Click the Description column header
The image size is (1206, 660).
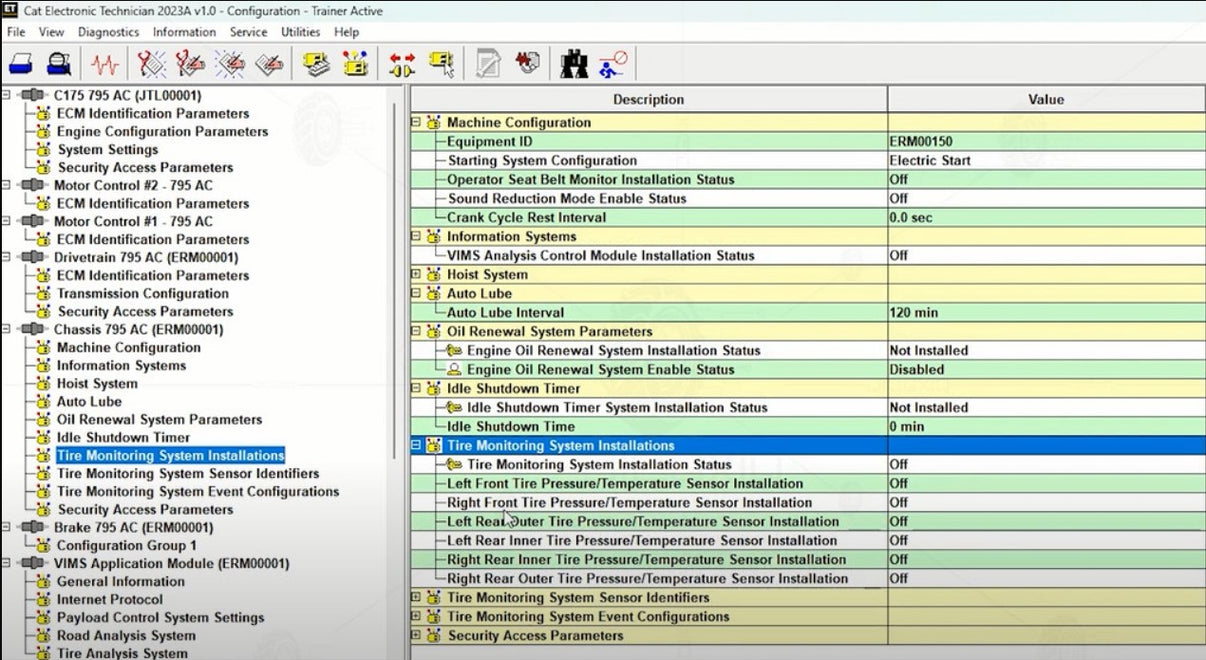[648, 100]
